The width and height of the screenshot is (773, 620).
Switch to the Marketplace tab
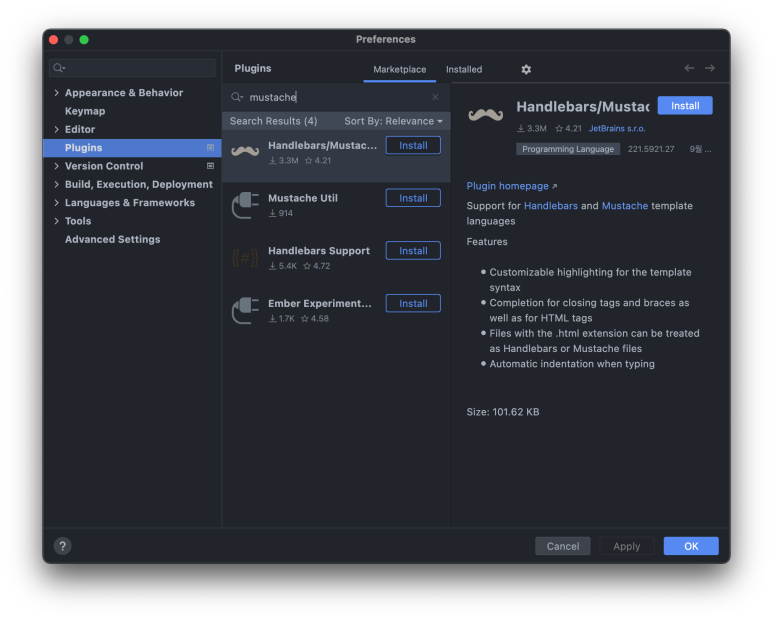399,69
